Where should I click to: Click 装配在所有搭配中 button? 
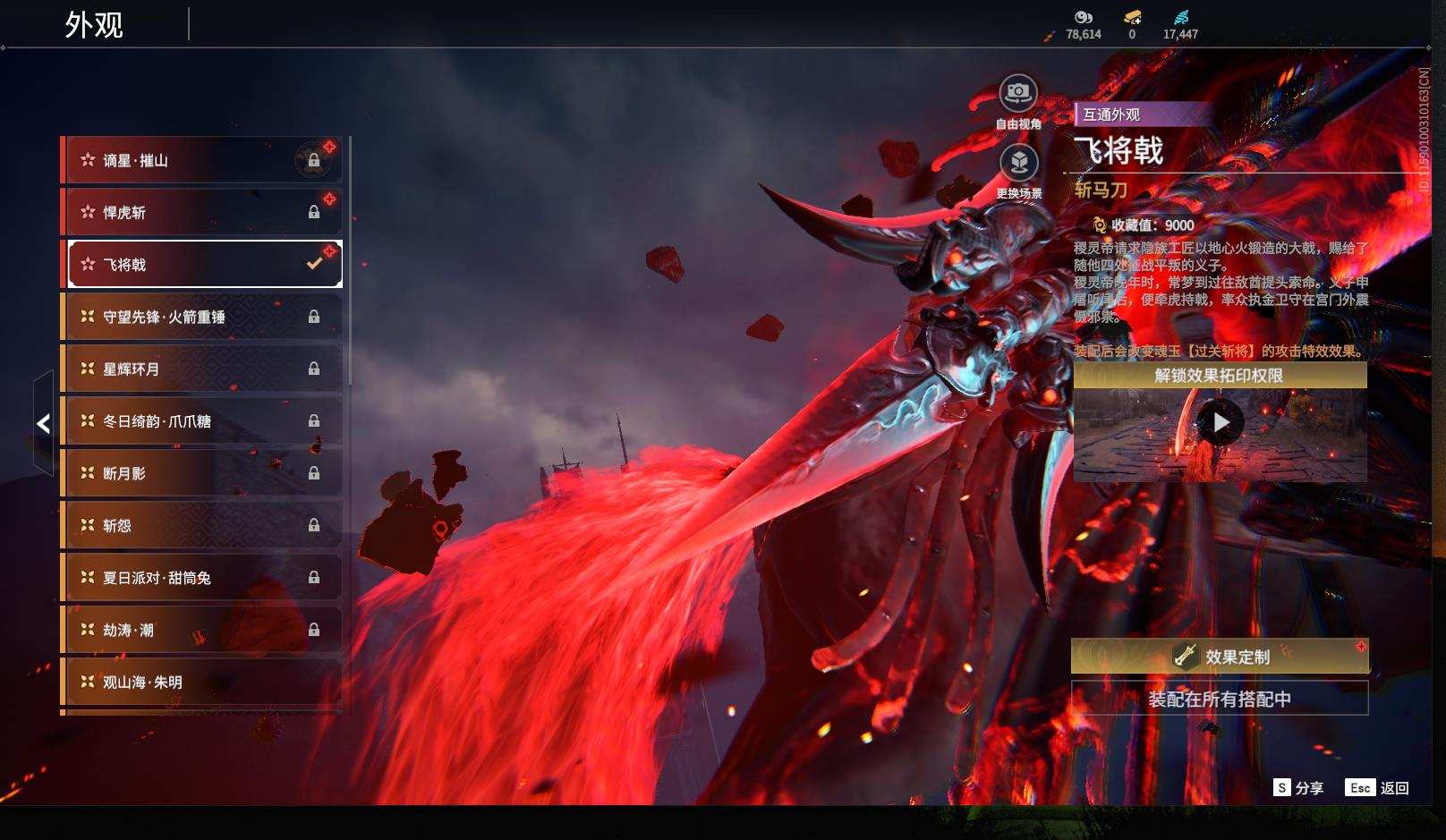tap(1220, 699)
